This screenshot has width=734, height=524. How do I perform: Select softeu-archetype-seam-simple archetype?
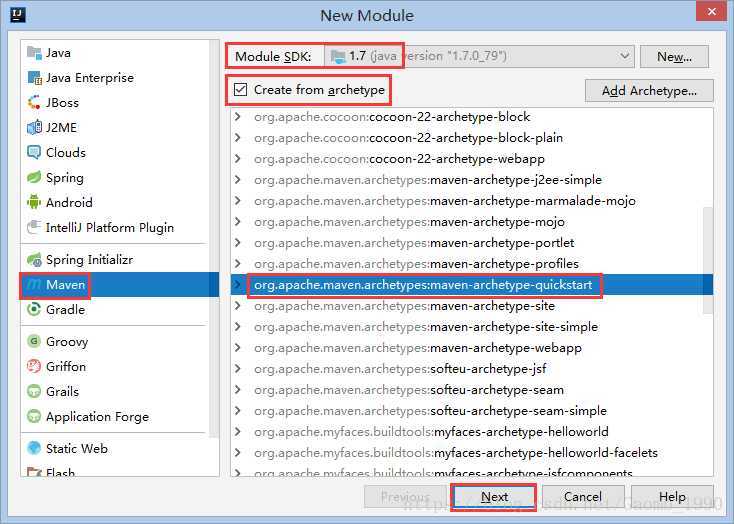[x=472, y=411]
